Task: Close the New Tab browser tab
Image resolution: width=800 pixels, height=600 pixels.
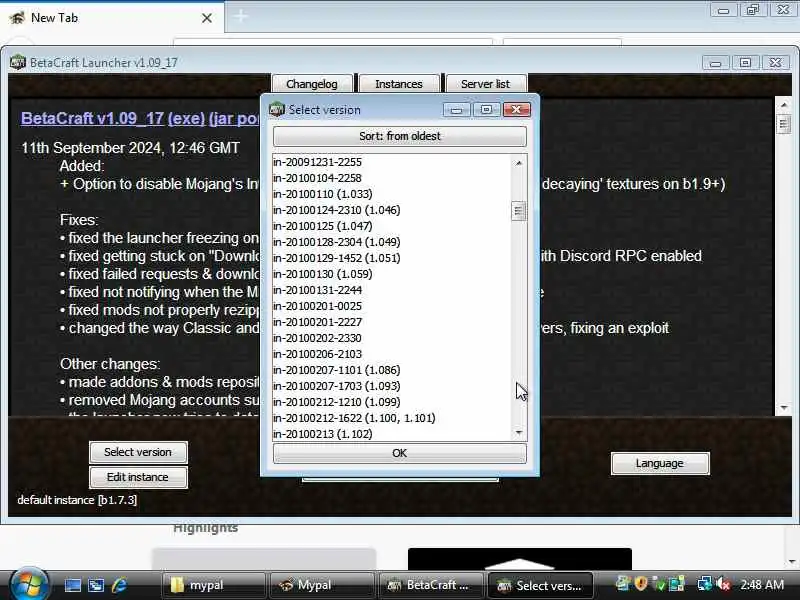Action: tap(207, 18)
